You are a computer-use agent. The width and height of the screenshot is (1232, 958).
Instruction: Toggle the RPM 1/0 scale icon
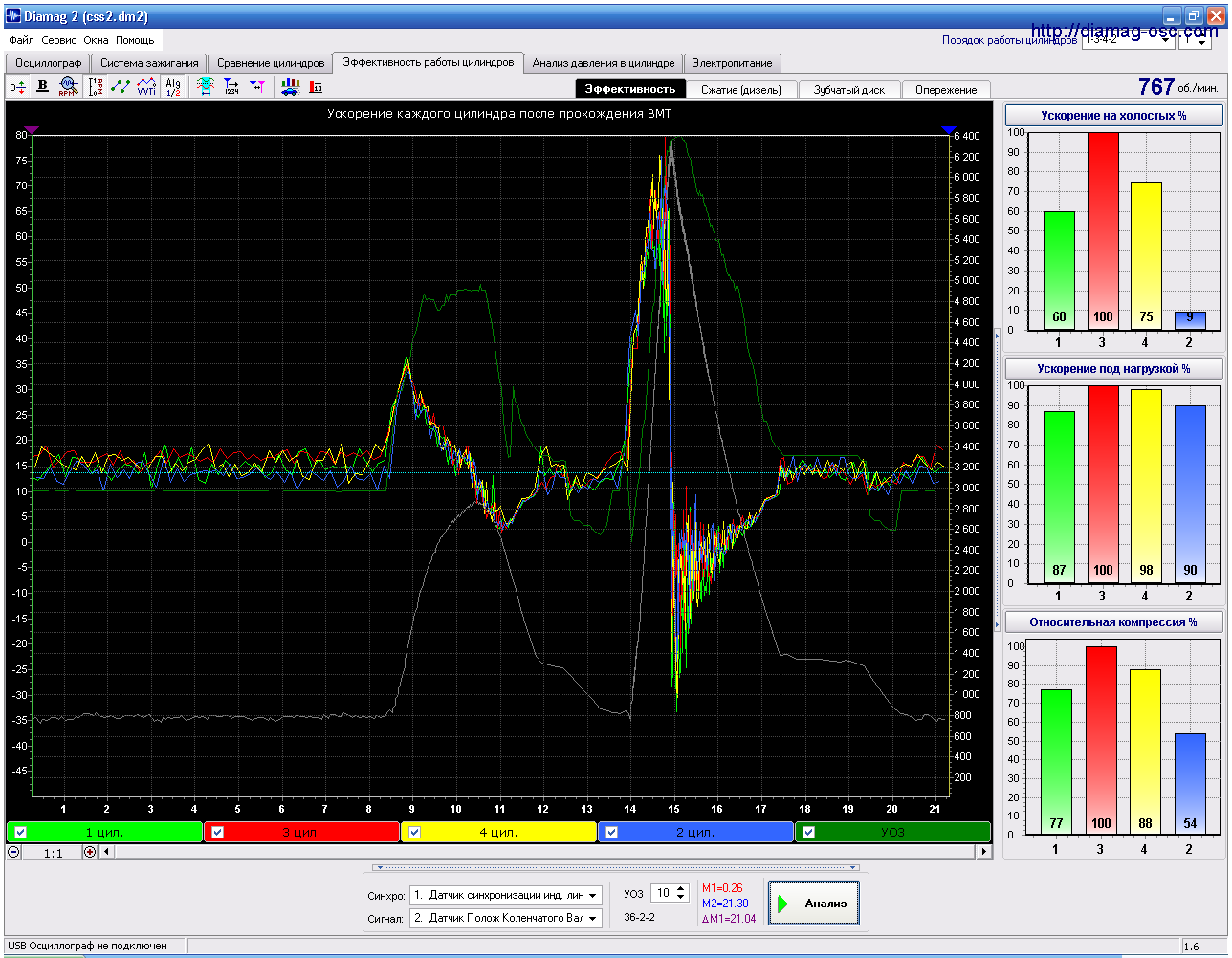coord(96,86)
